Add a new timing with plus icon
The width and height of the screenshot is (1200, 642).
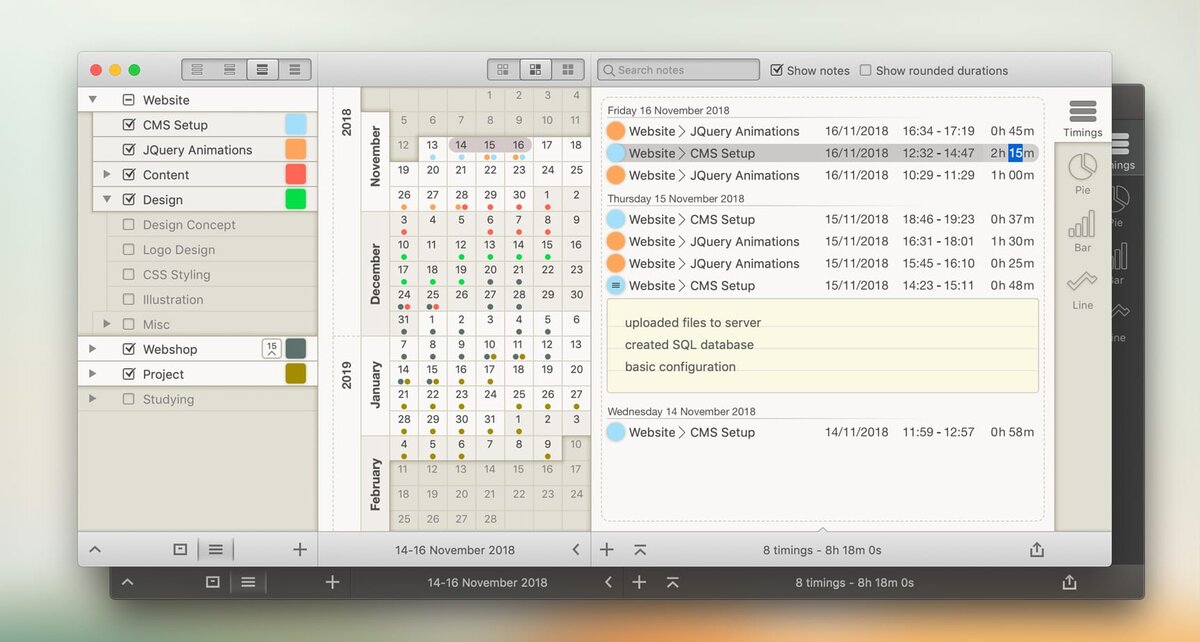click(x=607, y=550)
